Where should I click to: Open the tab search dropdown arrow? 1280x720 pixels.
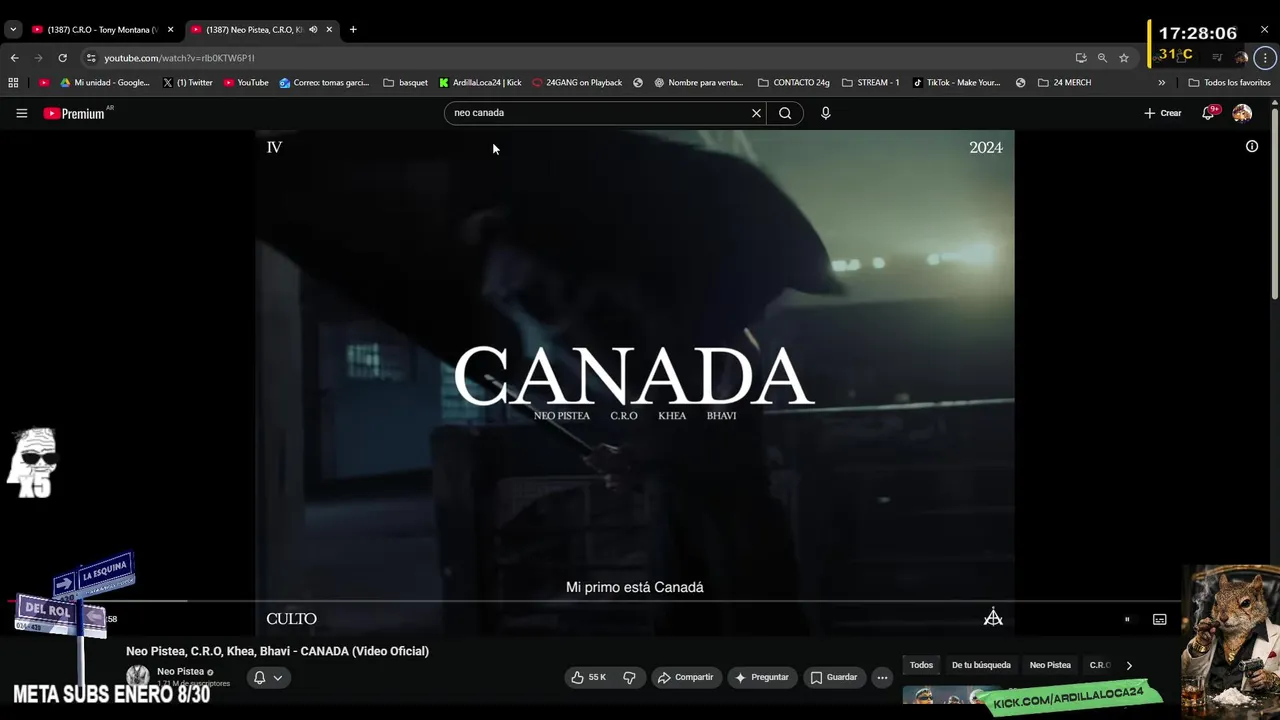[x=13, y=30]
